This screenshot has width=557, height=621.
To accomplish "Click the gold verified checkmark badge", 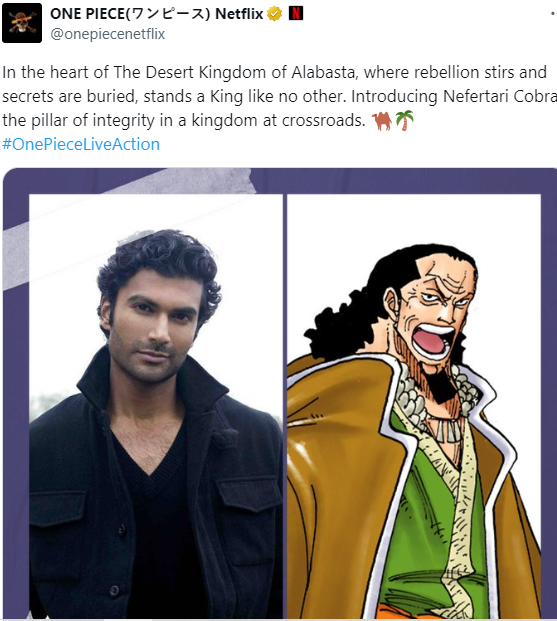I will [x=275, y=14].
